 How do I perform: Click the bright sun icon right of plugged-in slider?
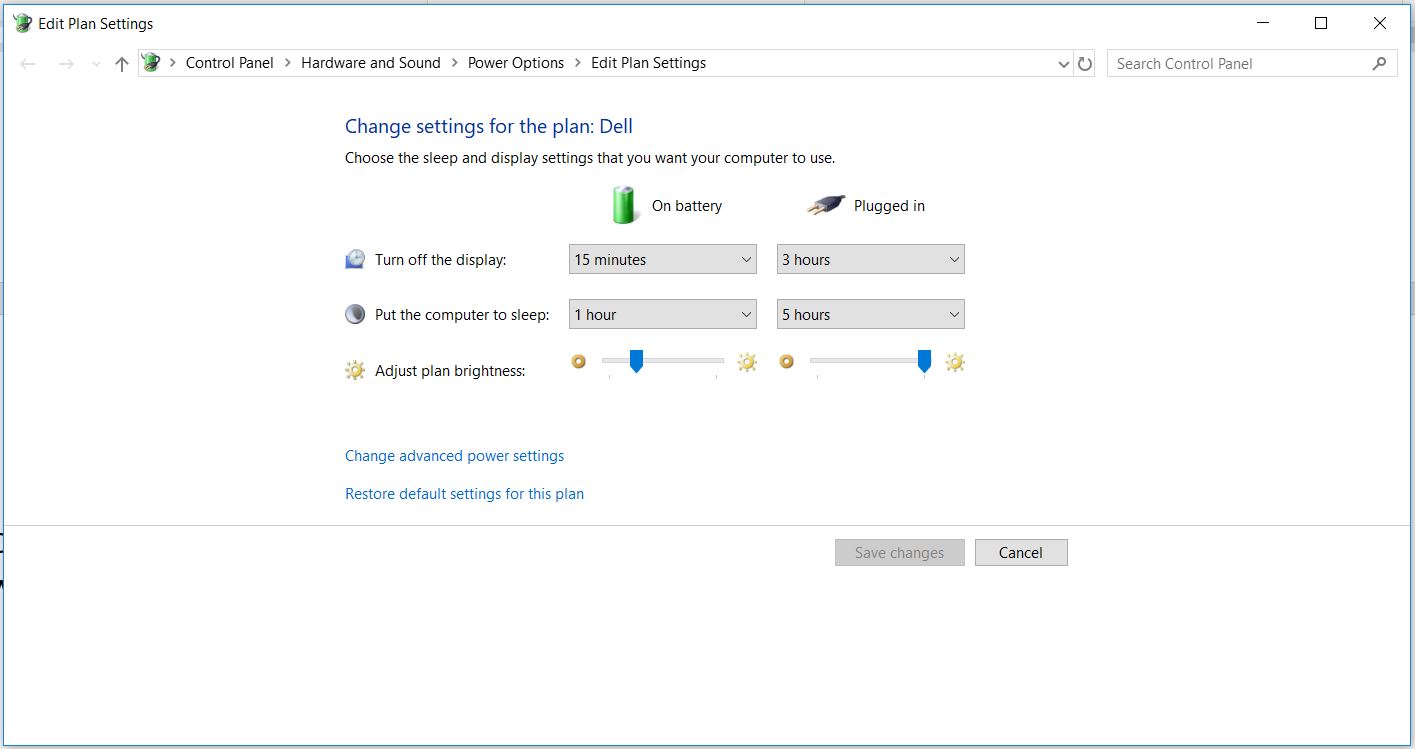tap(955, 362)
